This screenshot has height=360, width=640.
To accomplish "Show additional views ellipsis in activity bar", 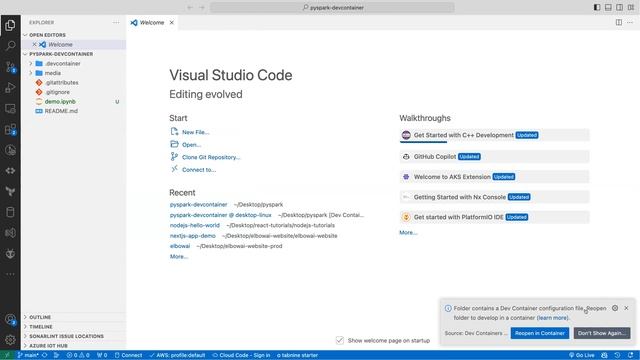I will [x=10, y=274].
